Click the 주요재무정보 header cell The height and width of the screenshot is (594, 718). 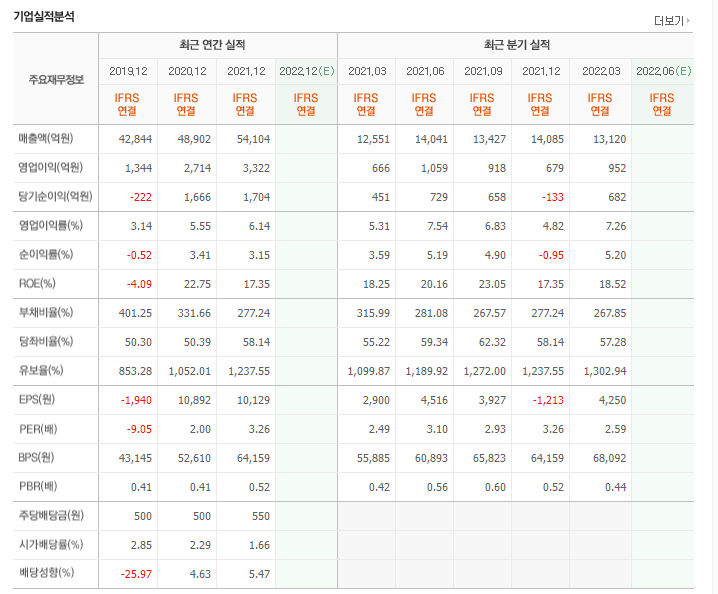click(56, 80)
